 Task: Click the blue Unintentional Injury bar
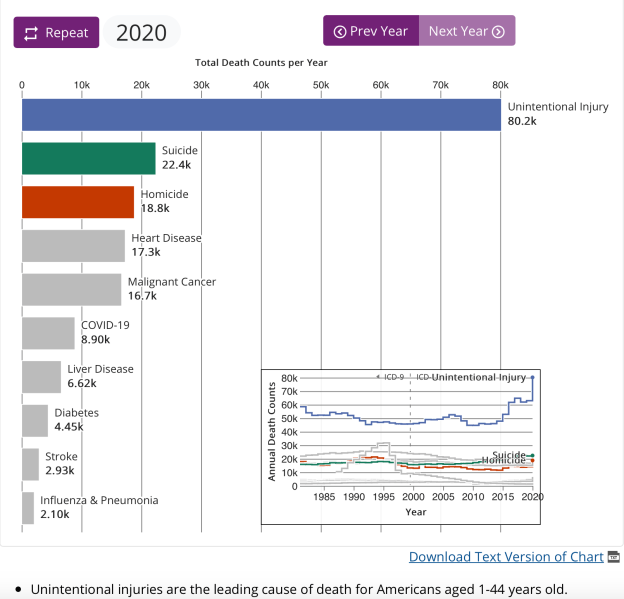[x=260, y=115]
